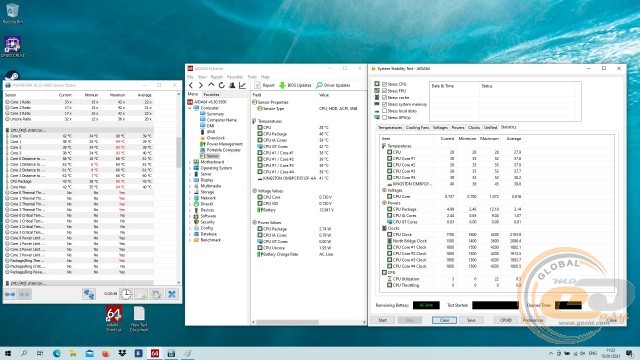The image size is (640, 360).
Task: Expand the Server tree node
Action: click(190, 174)
